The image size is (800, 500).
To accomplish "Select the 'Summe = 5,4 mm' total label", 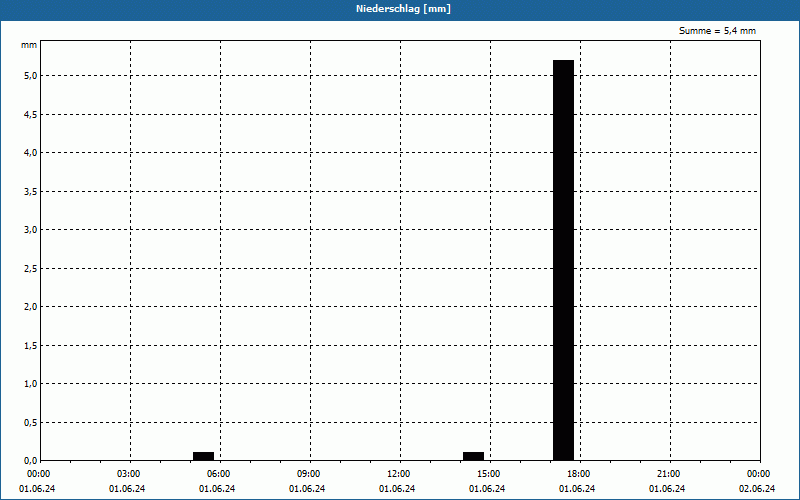I will [717, 31].
